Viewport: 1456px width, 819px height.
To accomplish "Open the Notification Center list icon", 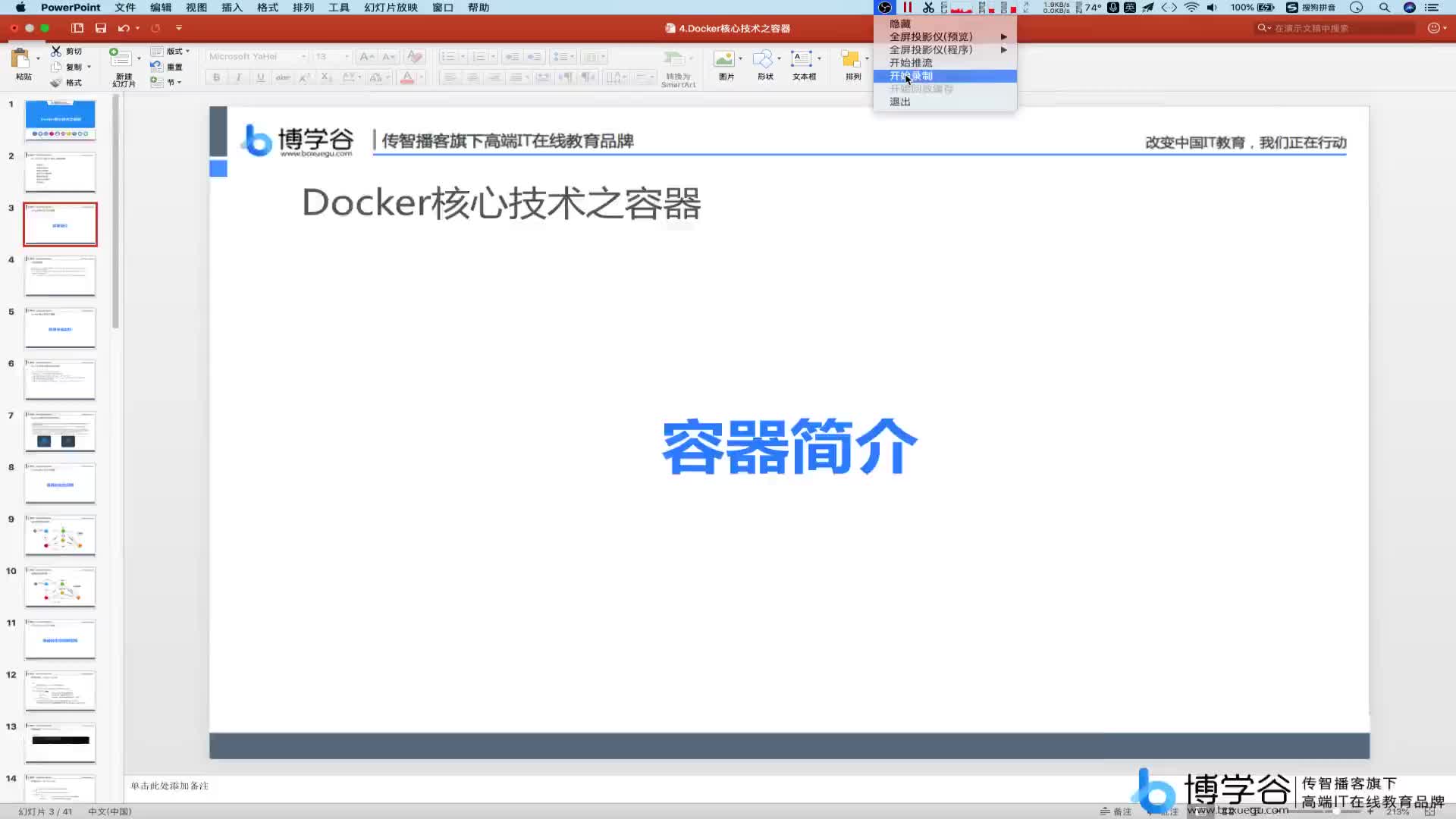I will pyautogui.click(x=1432, y=8).
